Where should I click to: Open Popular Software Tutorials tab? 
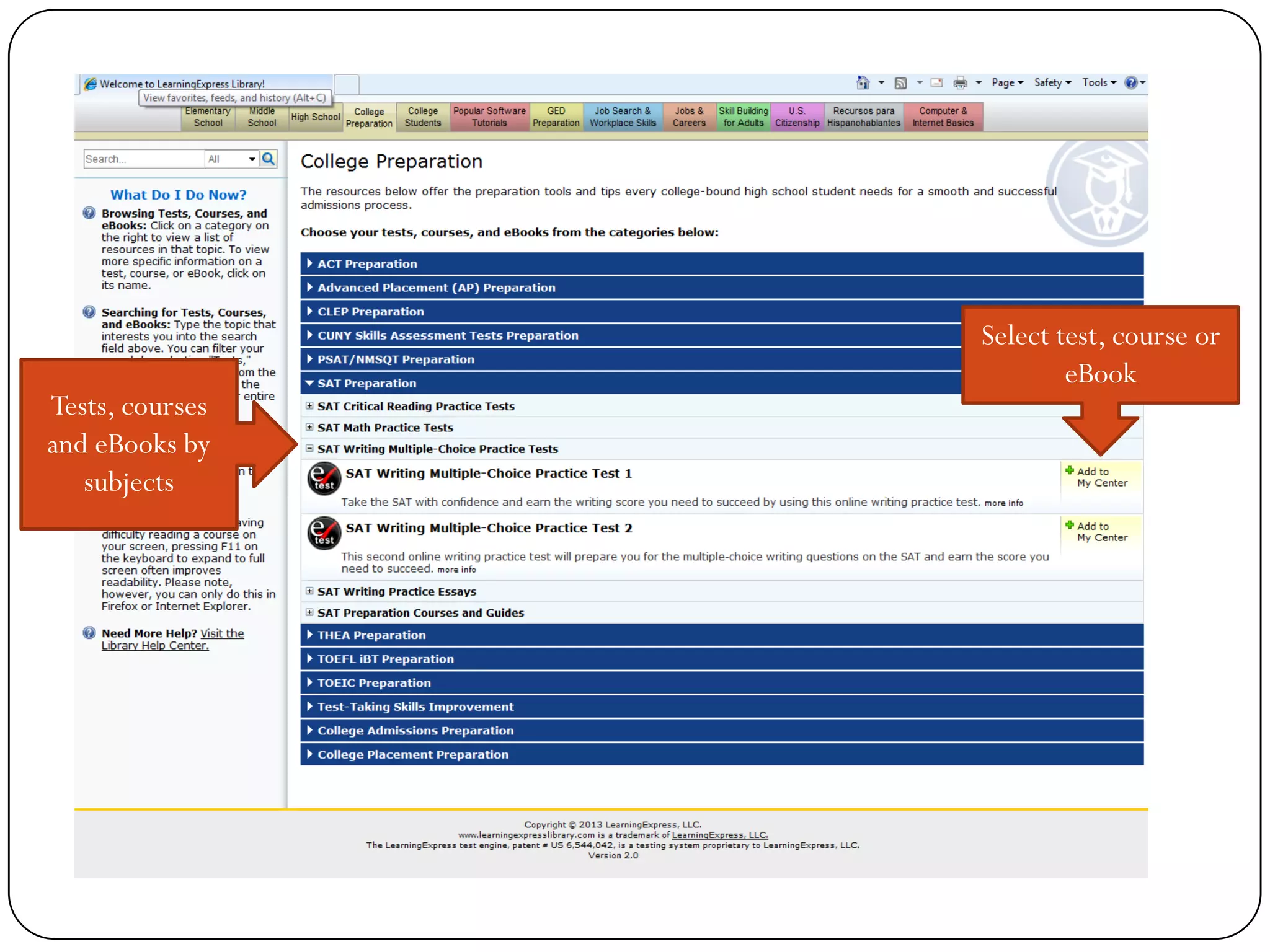click(x=489, y=117)
